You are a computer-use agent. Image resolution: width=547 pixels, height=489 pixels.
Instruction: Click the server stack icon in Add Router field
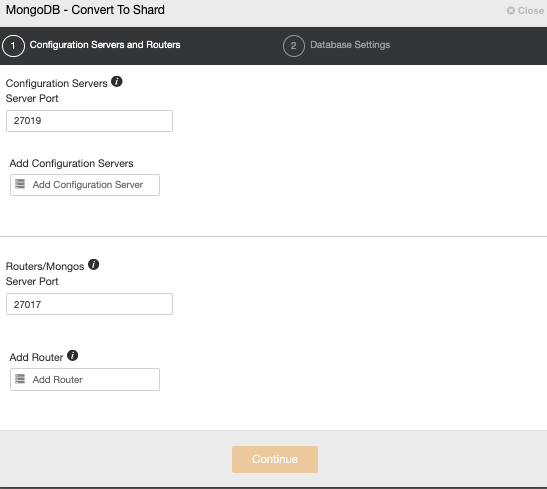click(x=20, y=379)
